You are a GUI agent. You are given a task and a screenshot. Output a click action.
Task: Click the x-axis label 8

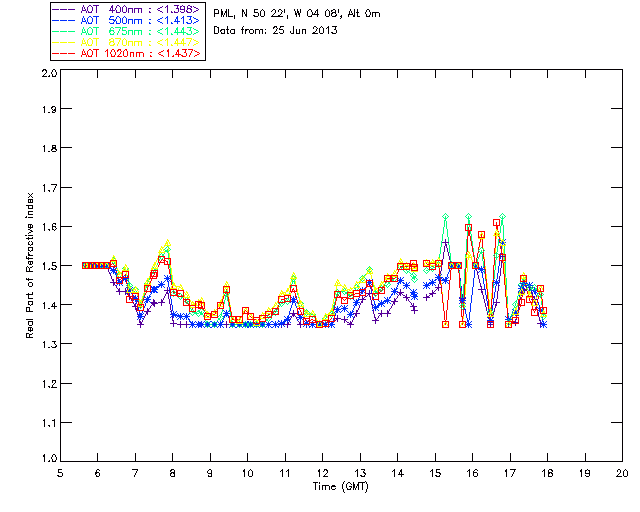[173, 473]
